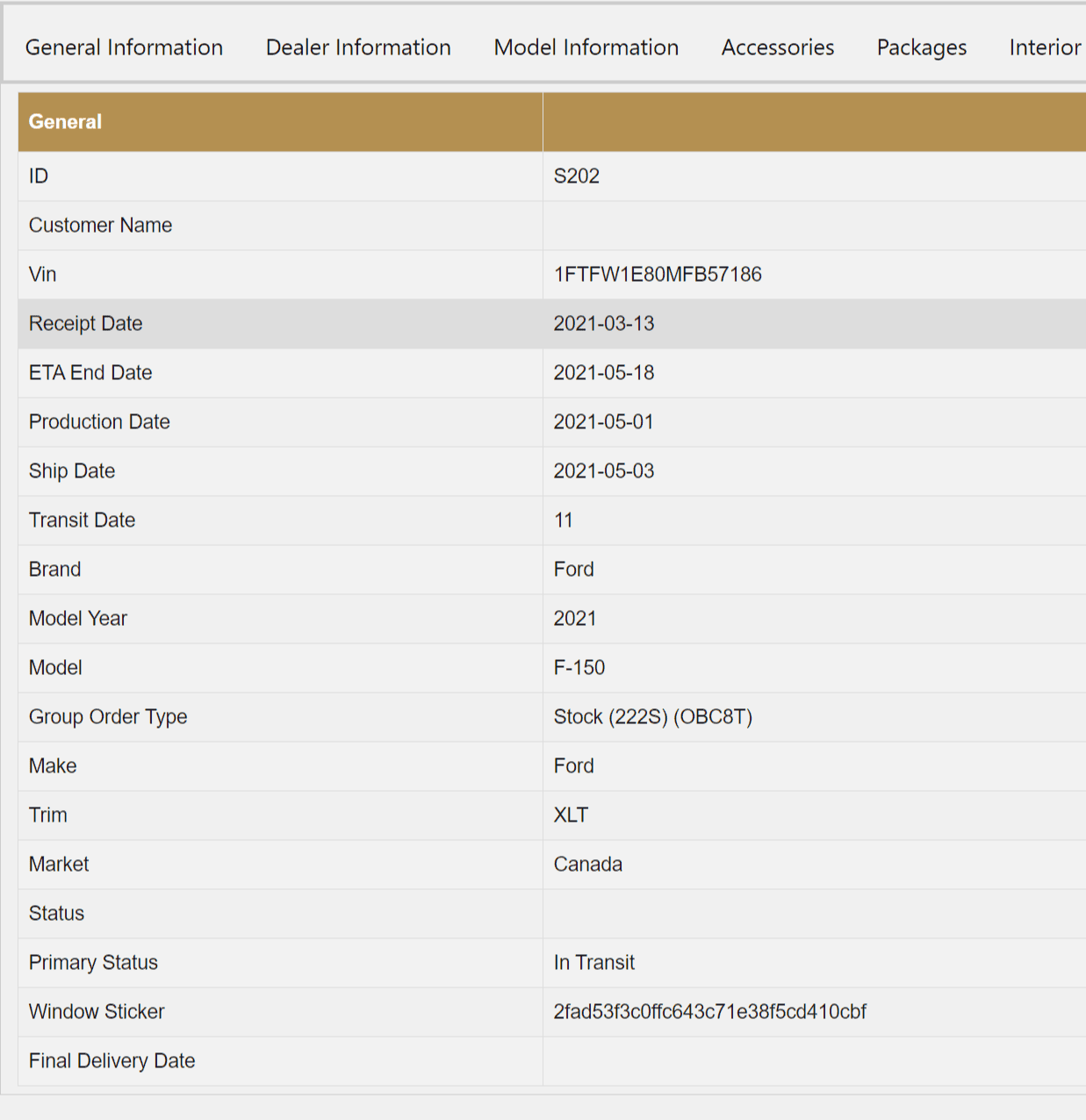
Task: Click the Trim value XLT
Action: click(571, 815)
